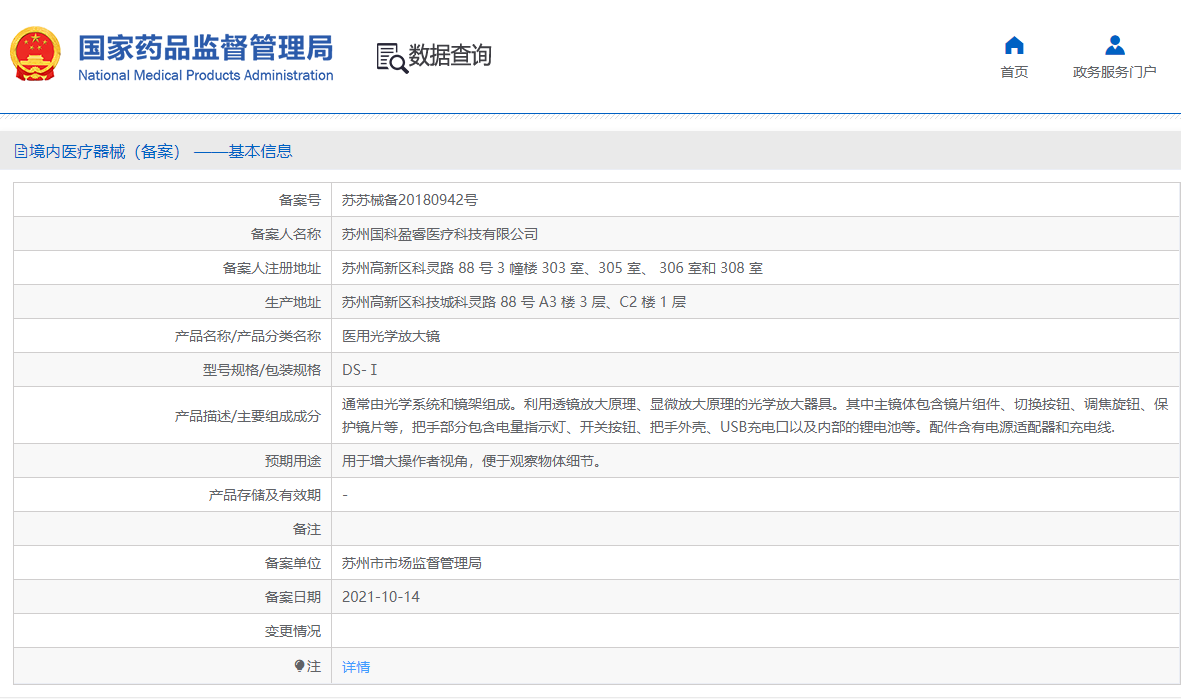Image resolution: width=1181 pixels, height=699 pixels.
Task: Click the lightbulb icon beside 注
Action: pyautogui.click(x=298, y=666)
